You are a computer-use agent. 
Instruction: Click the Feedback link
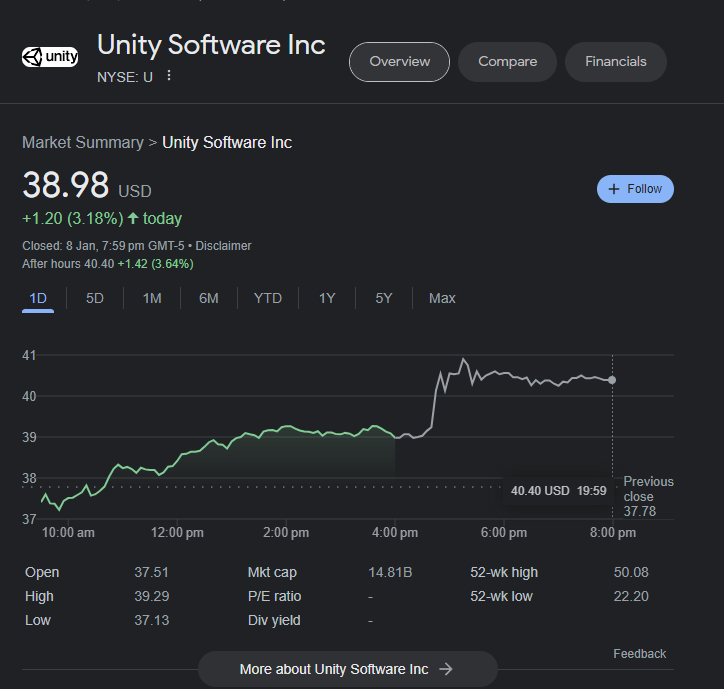[640, 654]
